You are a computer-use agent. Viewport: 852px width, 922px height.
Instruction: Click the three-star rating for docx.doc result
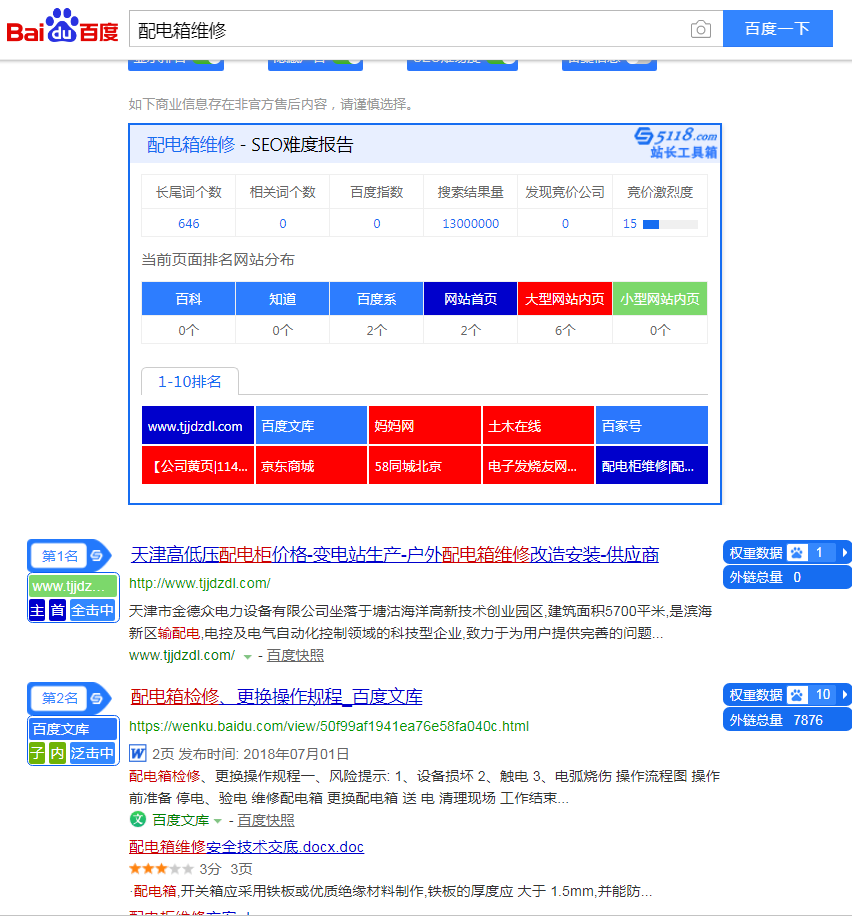coord(161,868)
